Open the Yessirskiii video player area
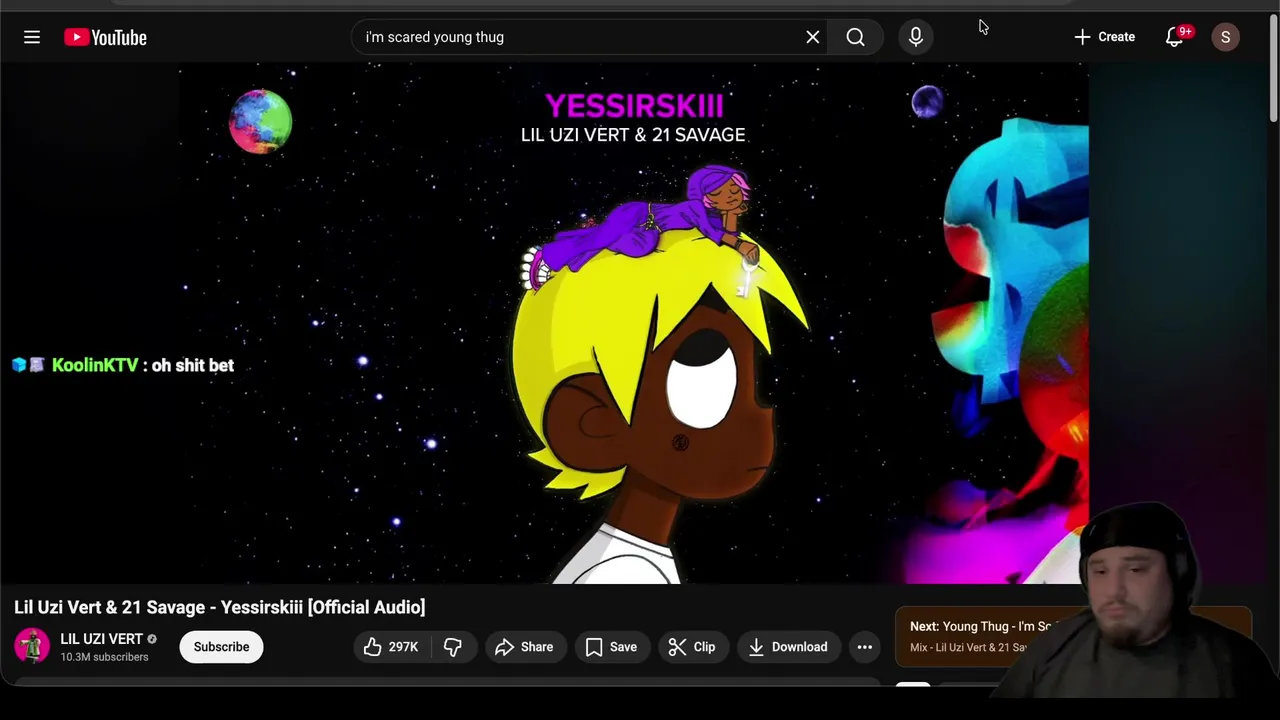 pos(634,323)
